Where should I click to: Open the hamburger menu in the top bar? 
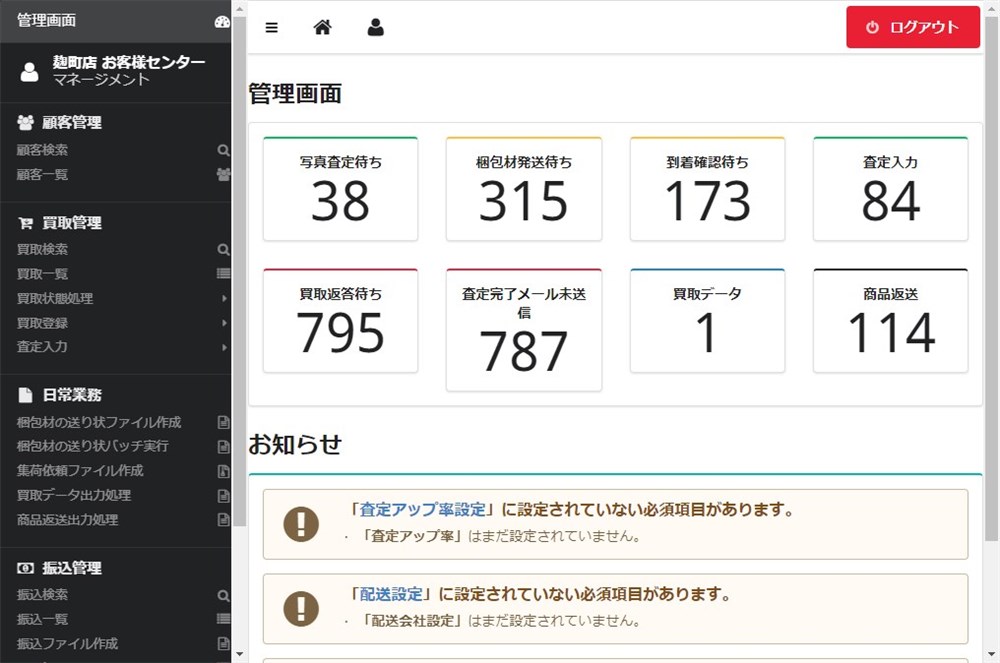point(271,28)
